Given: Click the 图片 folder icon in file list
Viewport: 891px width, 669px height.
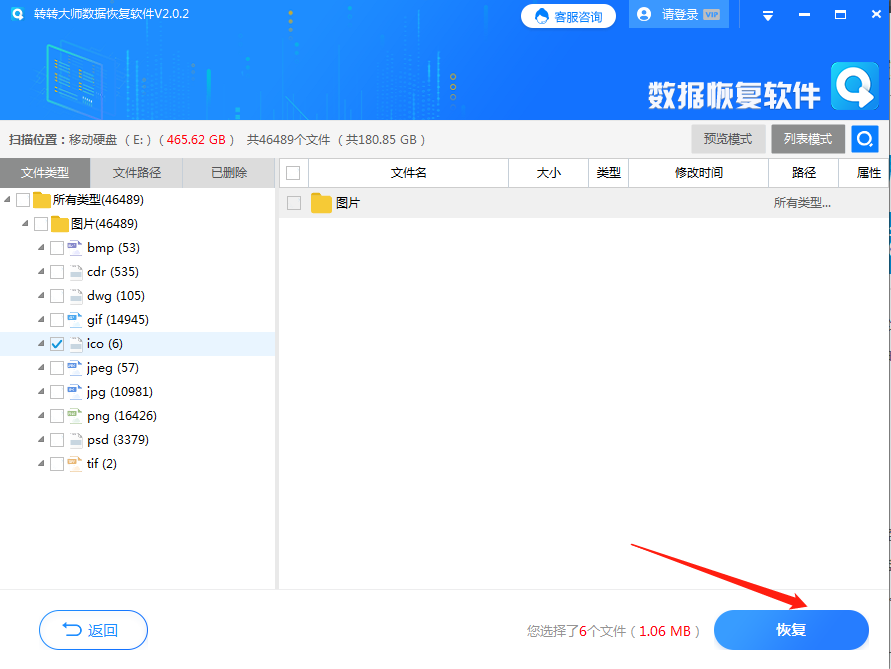Looking at the screenshot, I should click(320, 203).
